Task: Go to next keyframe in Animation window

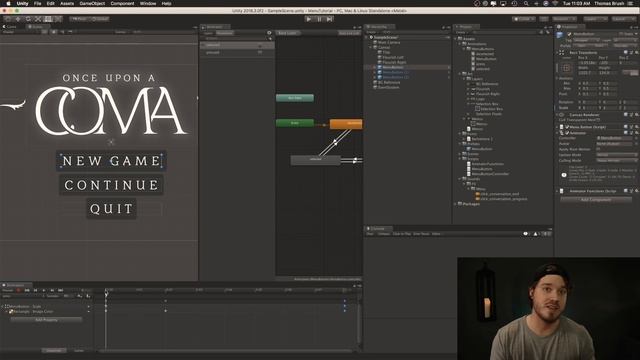Action: (x=52, y=290)
